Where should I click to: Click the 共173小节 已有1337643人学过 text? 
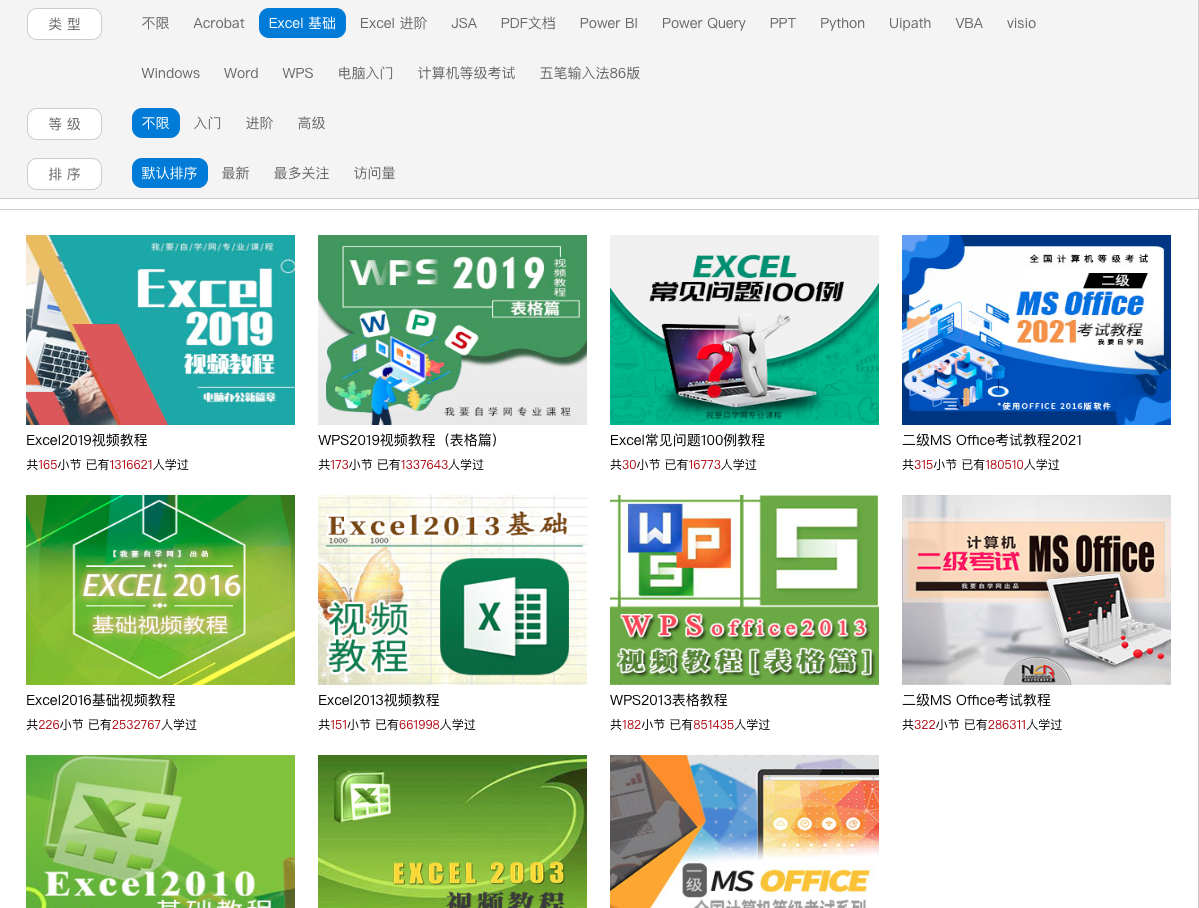(401, 464)
